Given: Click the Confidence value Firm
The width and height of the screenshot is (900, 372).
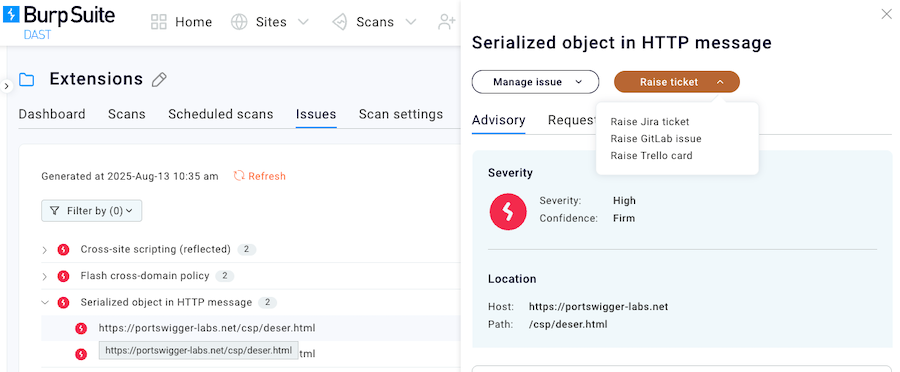Looking at the screenshot, I should coord(623,218).
